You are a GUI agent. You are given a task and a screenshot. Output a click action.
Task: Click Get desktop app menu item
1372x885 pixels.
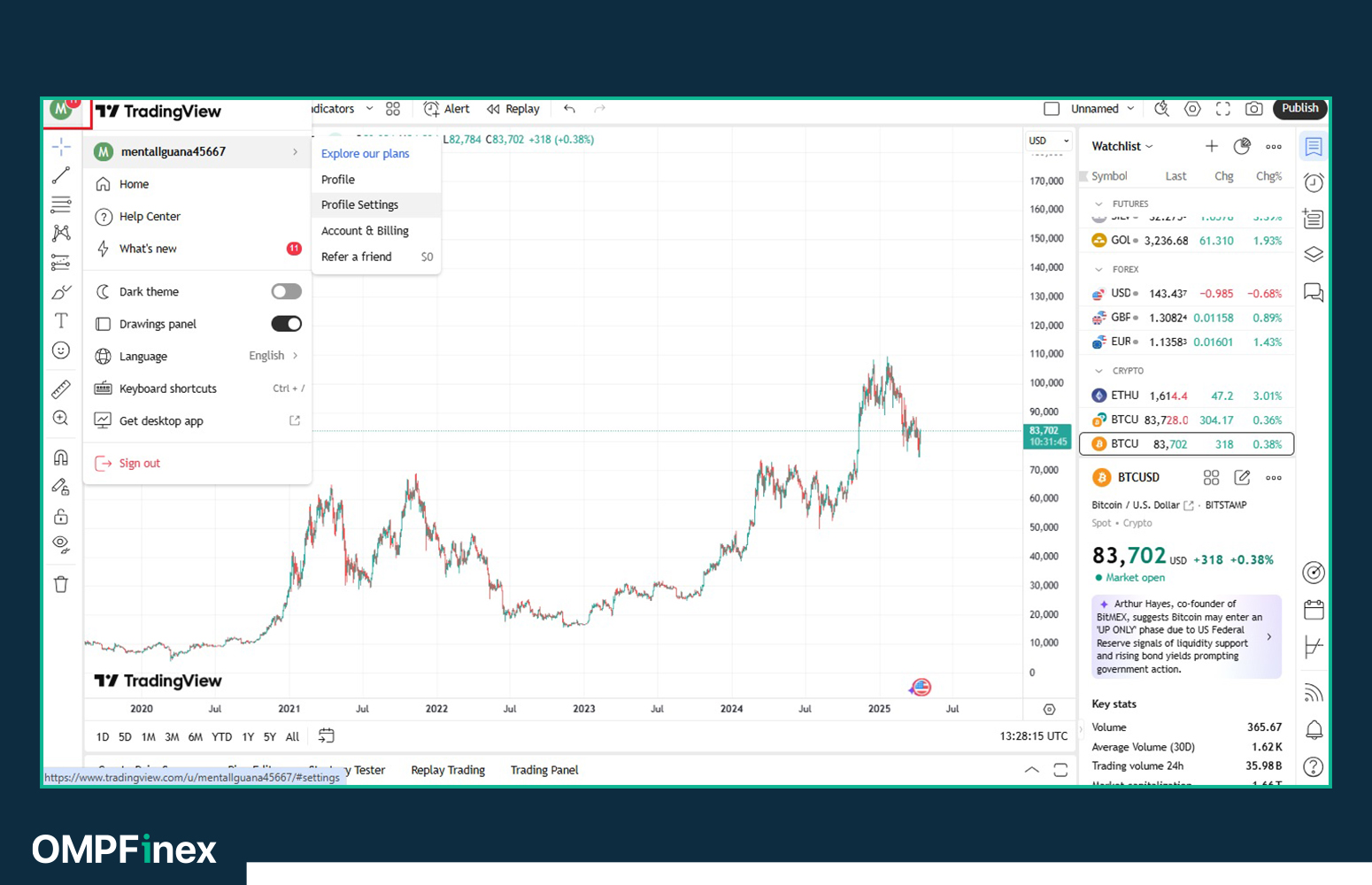pyautogui.click(x=197, y=421)
